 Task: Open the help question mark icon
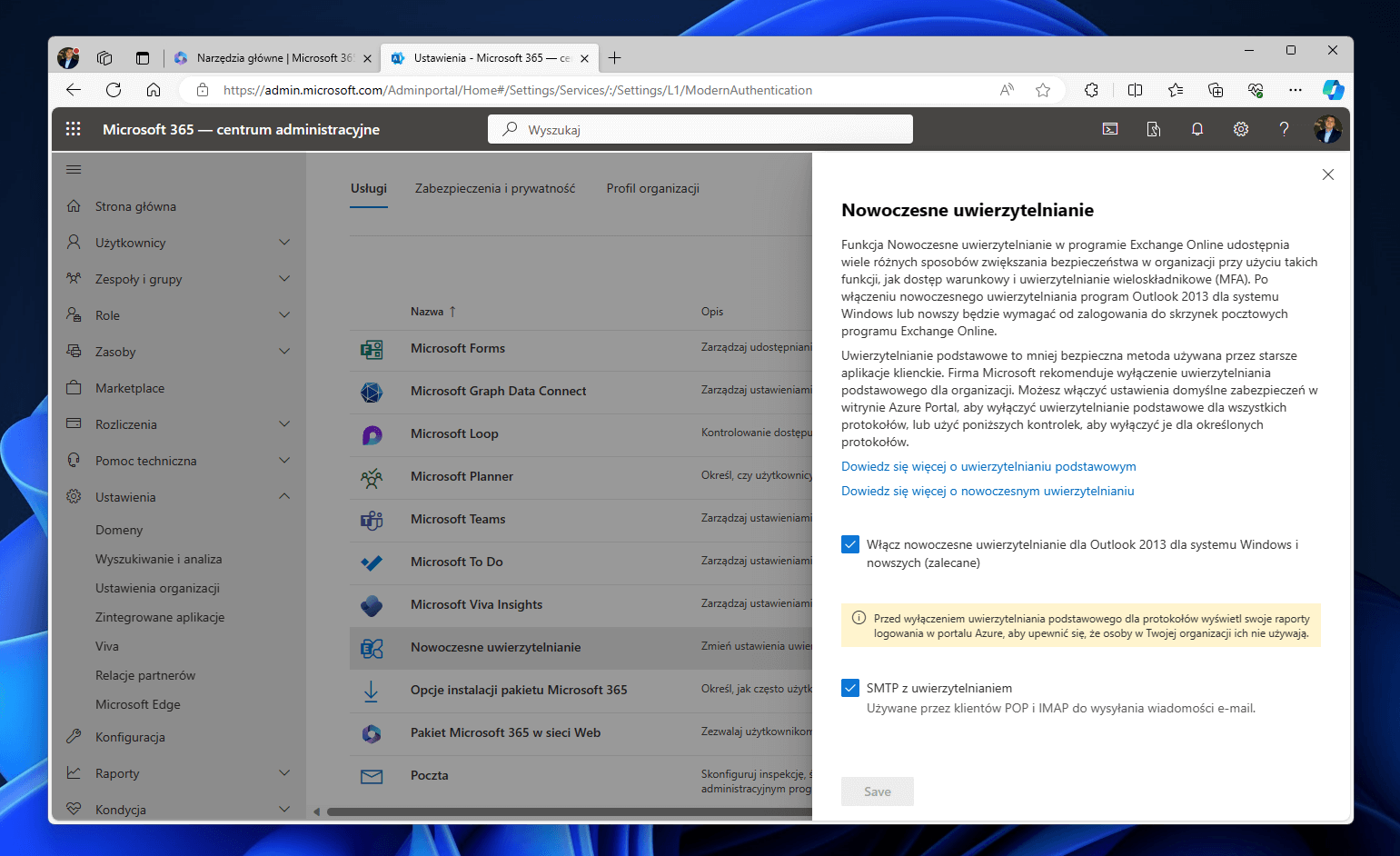click(x=1284, y=129)
